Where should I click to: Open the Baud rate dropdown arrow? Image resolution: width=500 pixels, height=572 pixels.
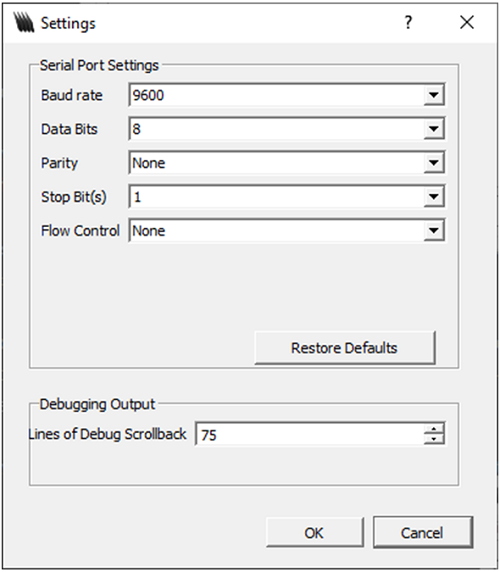(x=434, y=95)
